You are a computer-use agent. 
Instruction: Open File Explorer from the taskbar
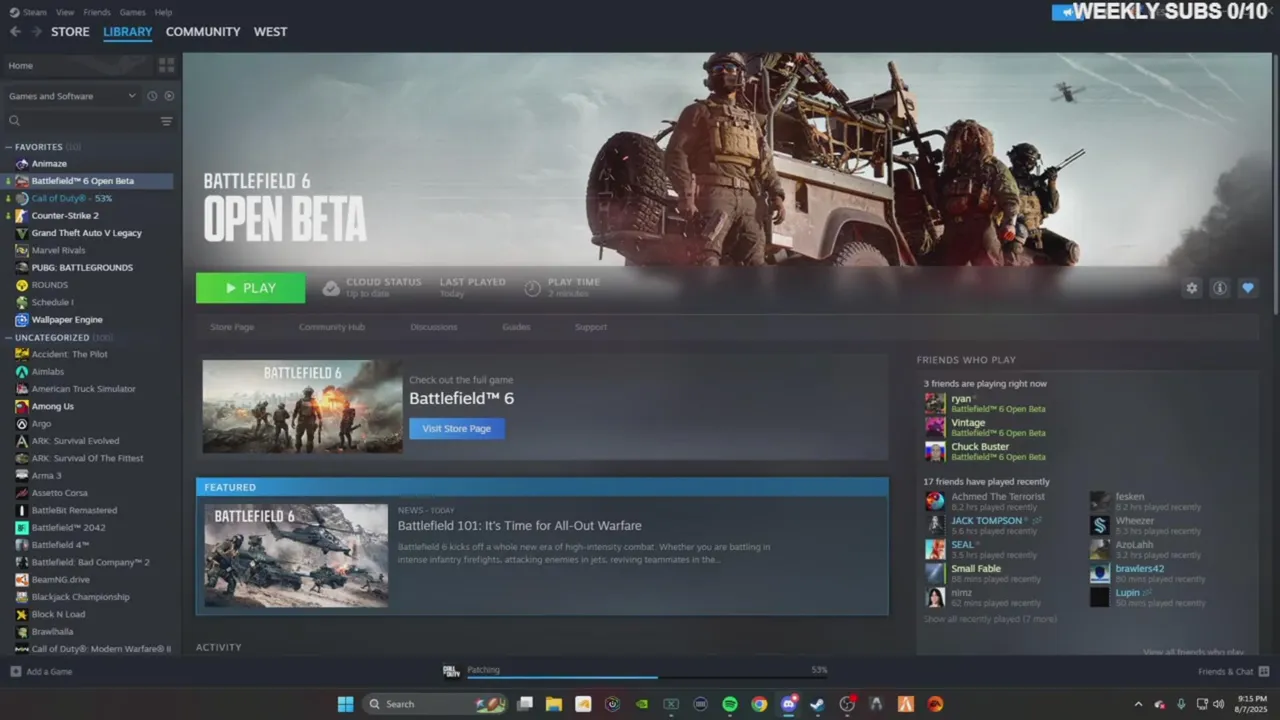click(x=554, y=704)
